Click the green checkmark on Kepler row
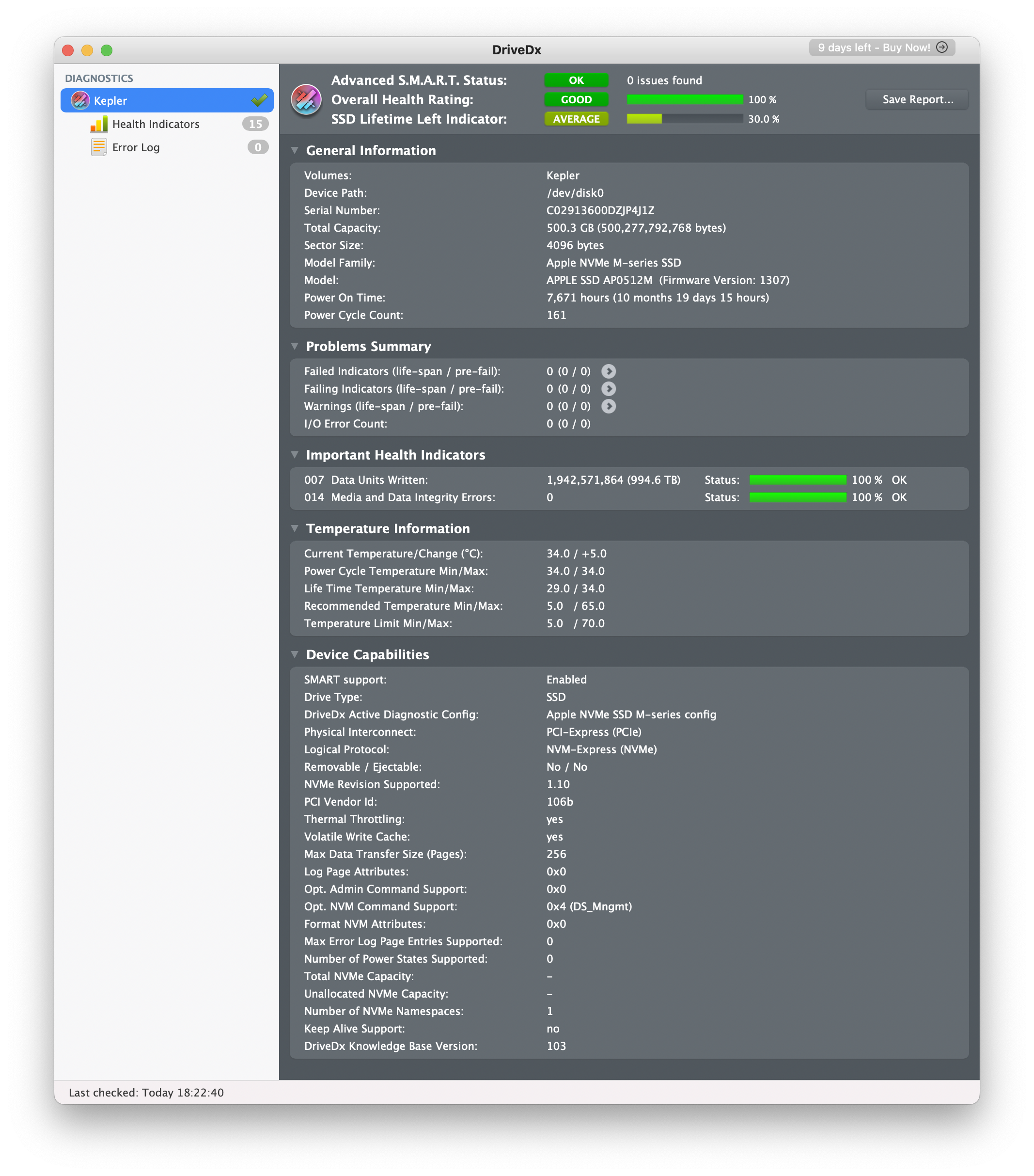This screenshot has width=1034, height=1176. coord(259,101)
